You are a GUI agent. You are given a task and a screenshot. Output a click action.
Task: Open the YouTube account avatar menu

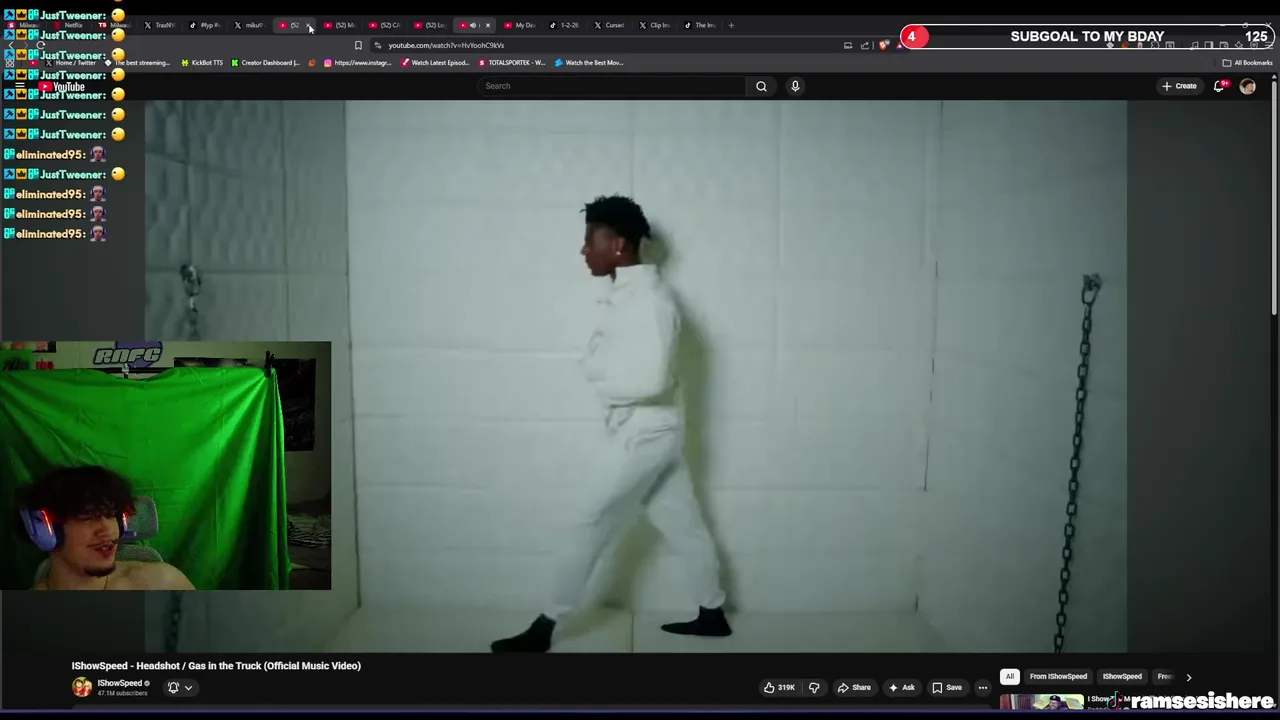point(1247,86)
